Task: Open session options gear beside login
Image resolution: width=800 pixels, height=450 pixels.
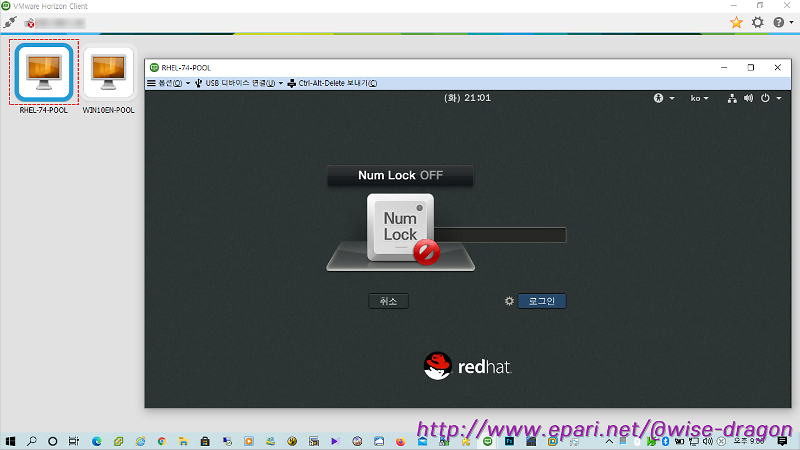Action: point(509,301)
